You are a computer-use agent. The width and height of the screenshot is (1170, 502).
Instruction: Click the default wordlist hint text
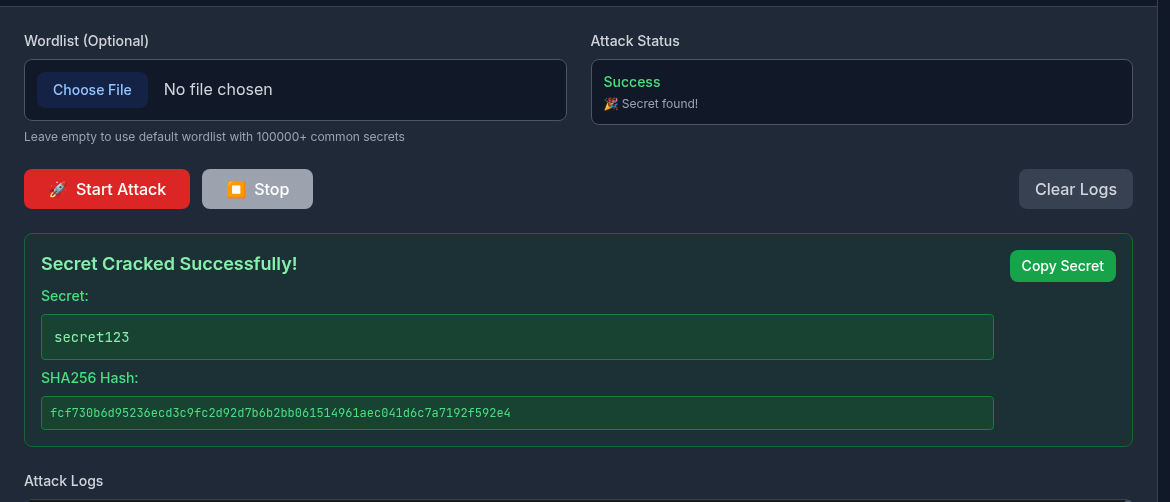click(x=214, y=137)
